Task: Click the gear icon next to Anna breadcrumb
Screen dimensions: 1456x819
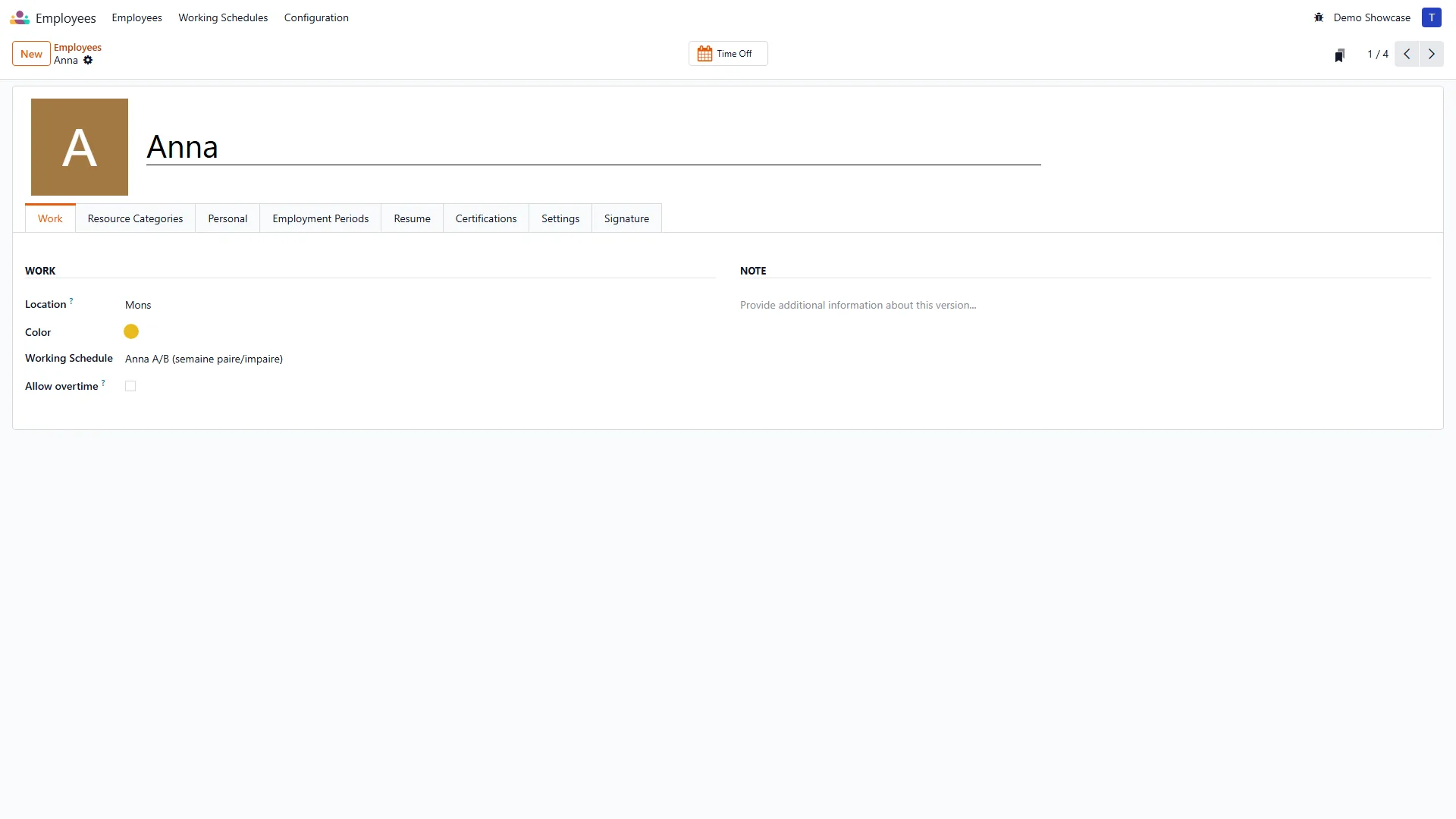Action: (88, 61)
